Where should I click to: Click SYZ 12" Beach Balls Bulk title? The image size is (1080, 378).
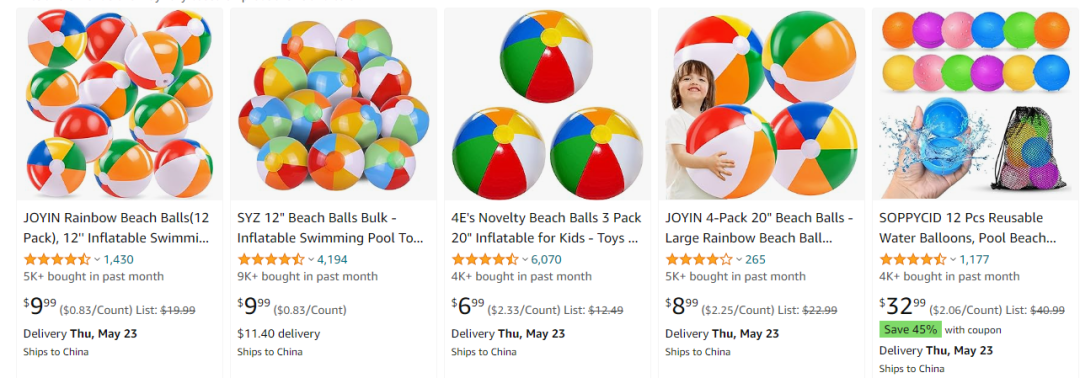[x=330, y=228]
